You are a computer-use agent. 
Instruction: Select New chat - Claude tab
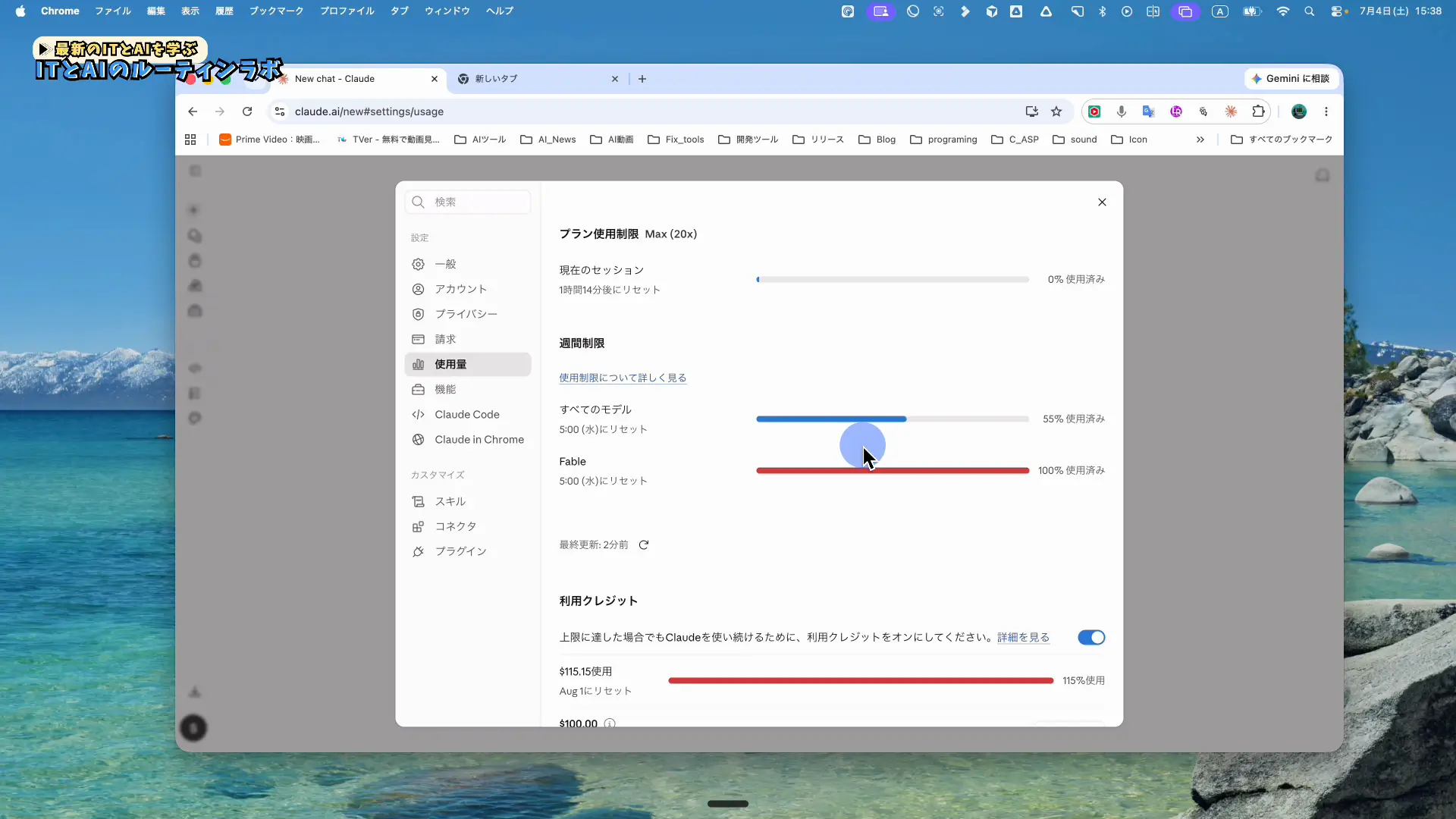click(x=356, y=79)
